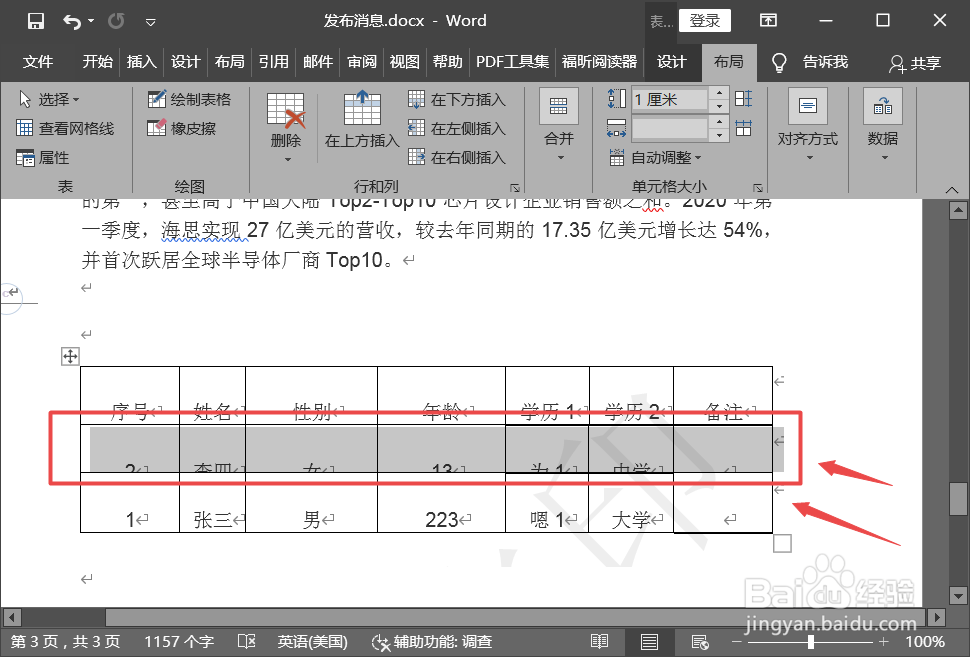Toggle the spelling check status icon
Image resolution: width=970 pixels, height=657 pixels.
click(x=246, y=641)
